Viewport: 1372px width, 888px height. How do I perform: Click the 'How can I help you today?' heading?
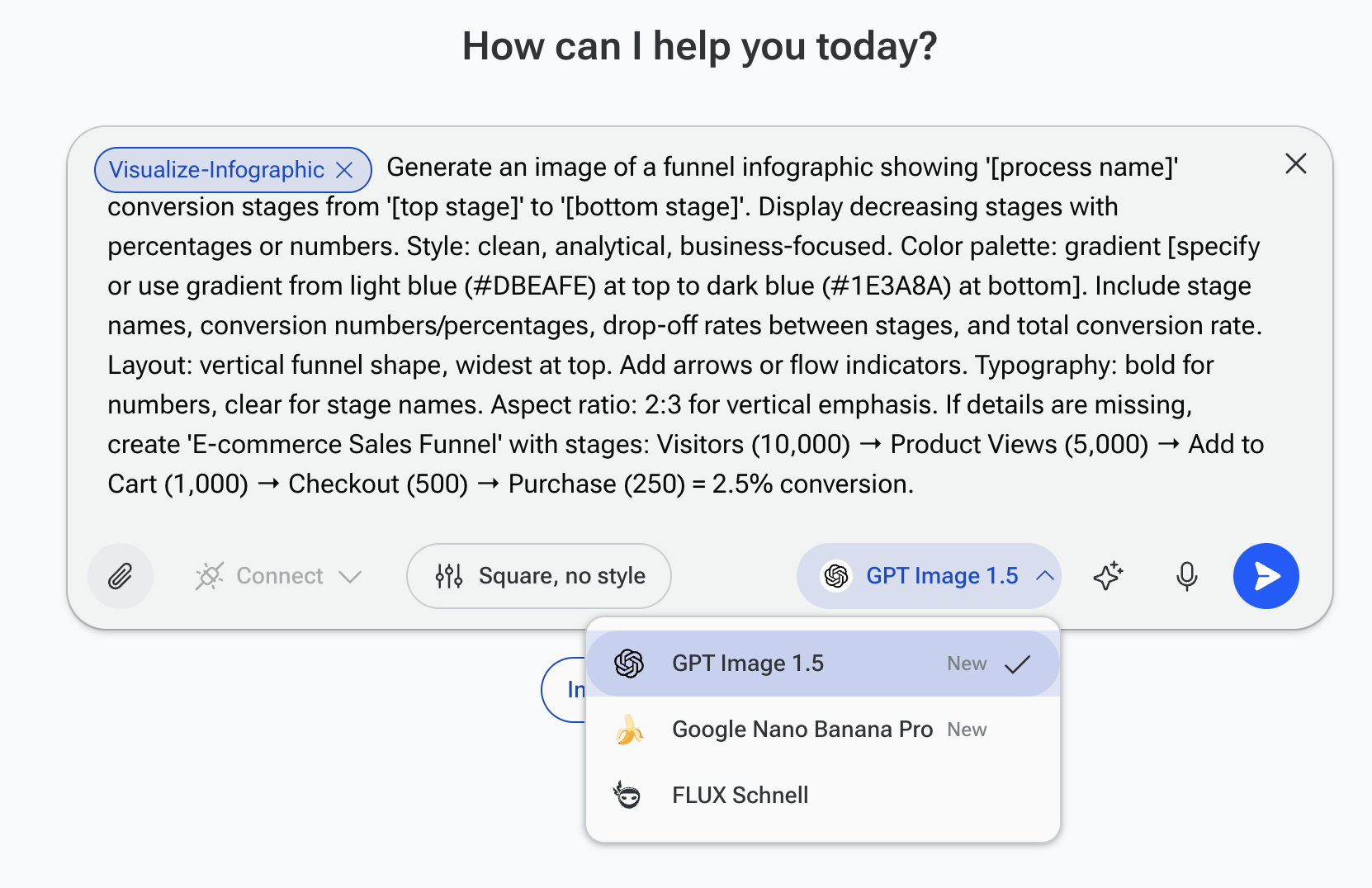[700, 46]
